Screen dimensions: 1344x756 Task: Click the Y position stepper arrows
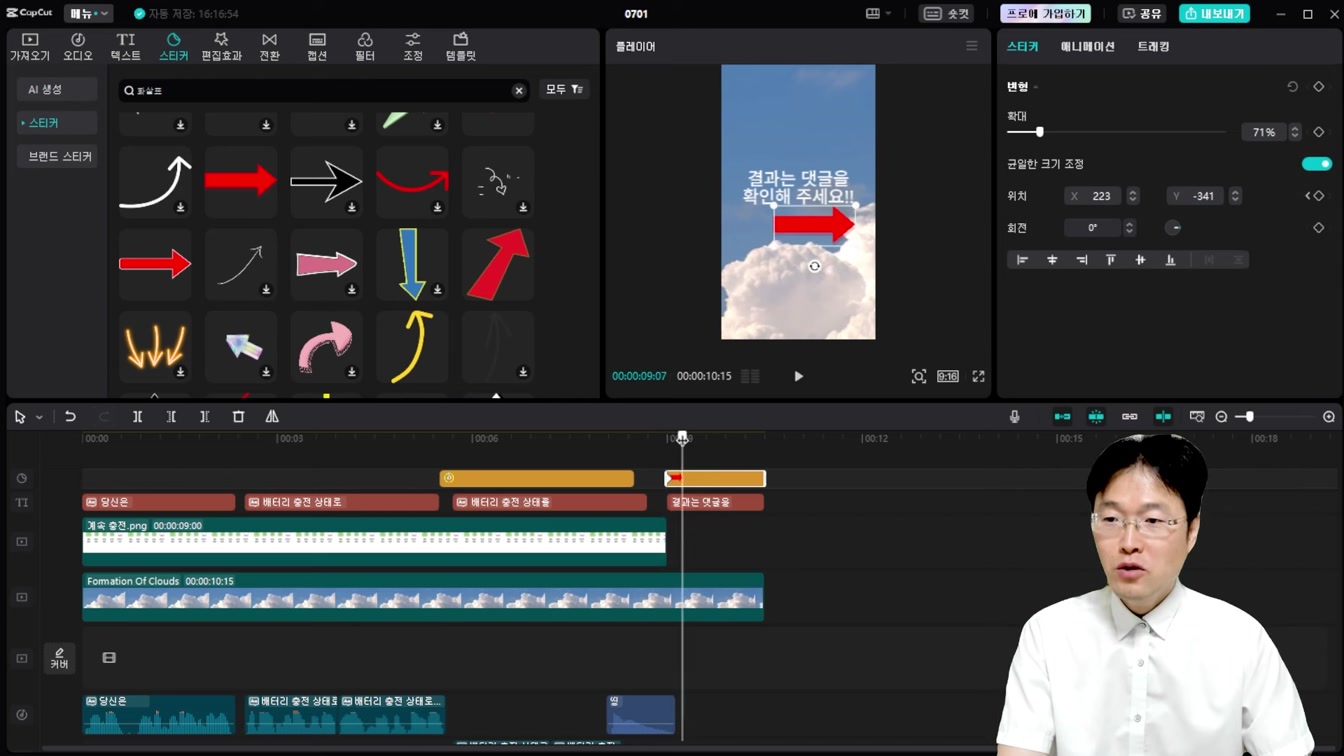coord(1235,196)
